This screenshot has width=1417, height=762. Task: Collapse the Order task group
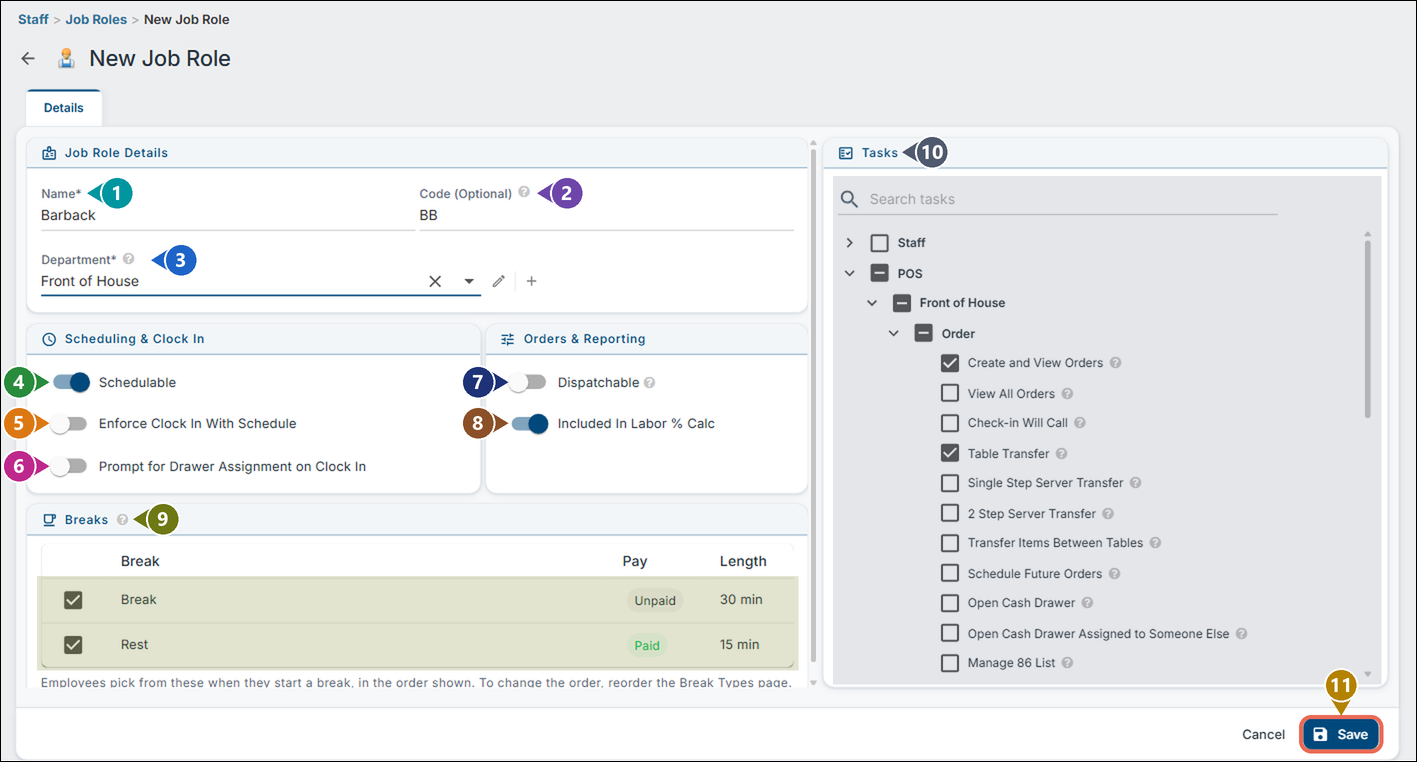[894, 333]
